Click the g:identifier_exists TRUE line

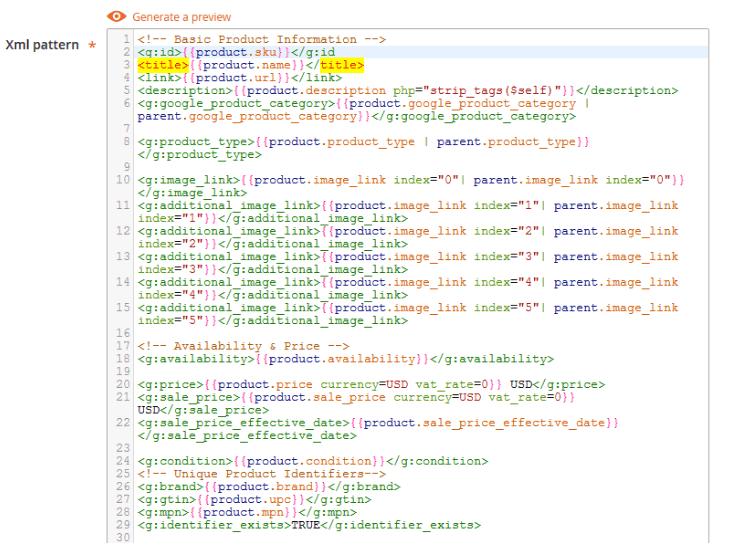pyautogui.click(x=309, y=525)
